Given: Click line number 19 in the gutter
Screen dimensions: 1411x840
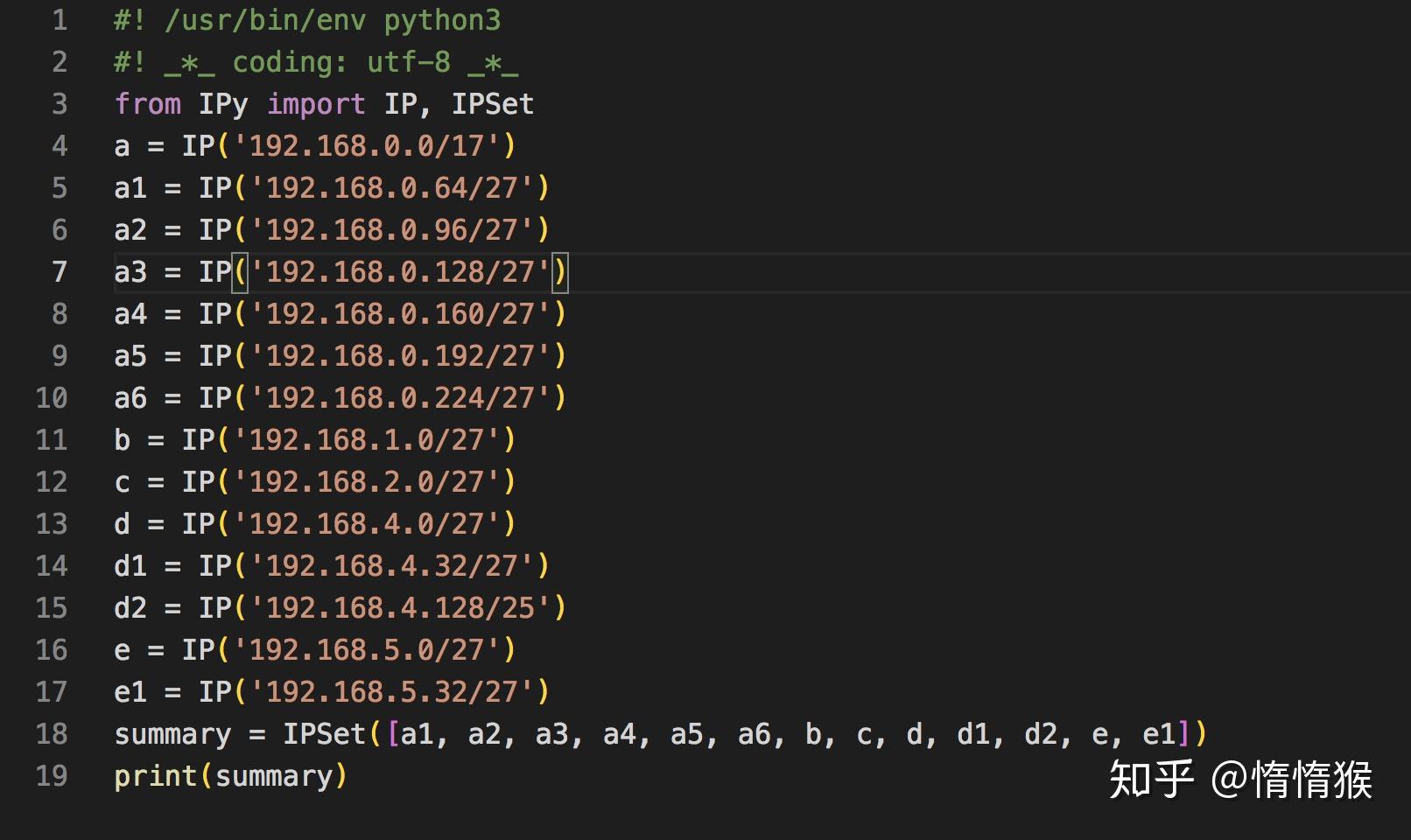Looking at the screenshot, I should pos(52,776).
